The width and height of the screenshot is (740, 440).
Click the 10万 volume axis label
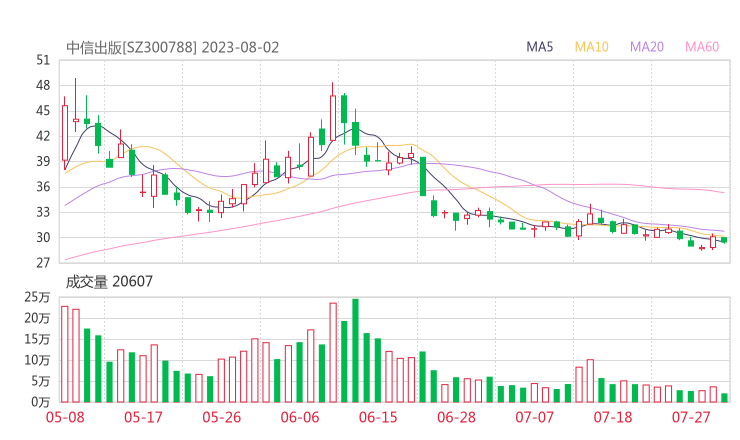[x=37, y=360]
